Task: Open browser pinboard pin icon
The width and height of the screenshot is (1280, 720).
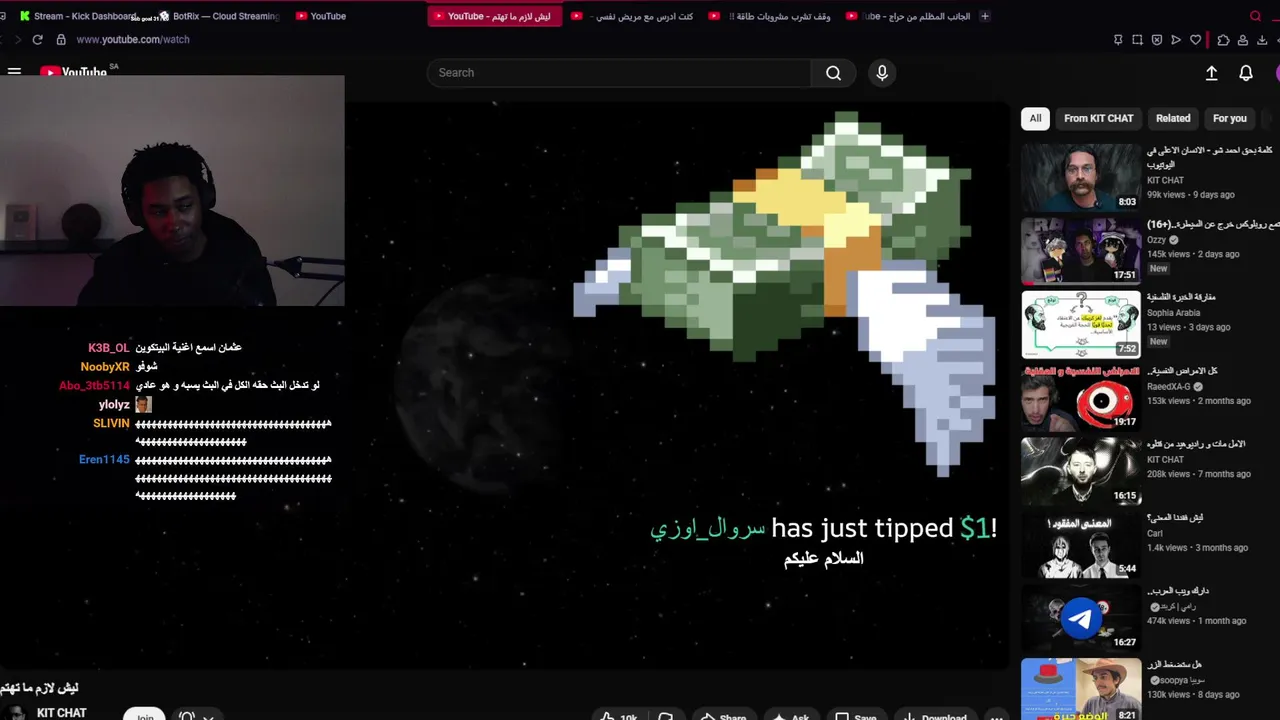Action: [x=1118, y=40]
